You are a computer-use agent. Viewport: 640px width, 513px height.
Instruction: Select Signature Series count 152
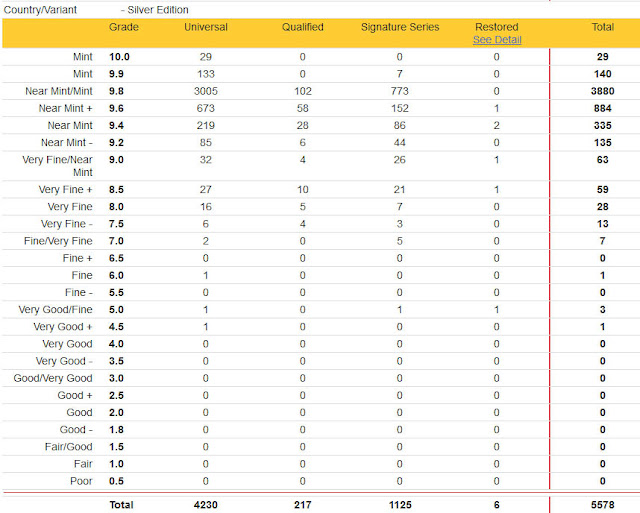click(399, 108)
